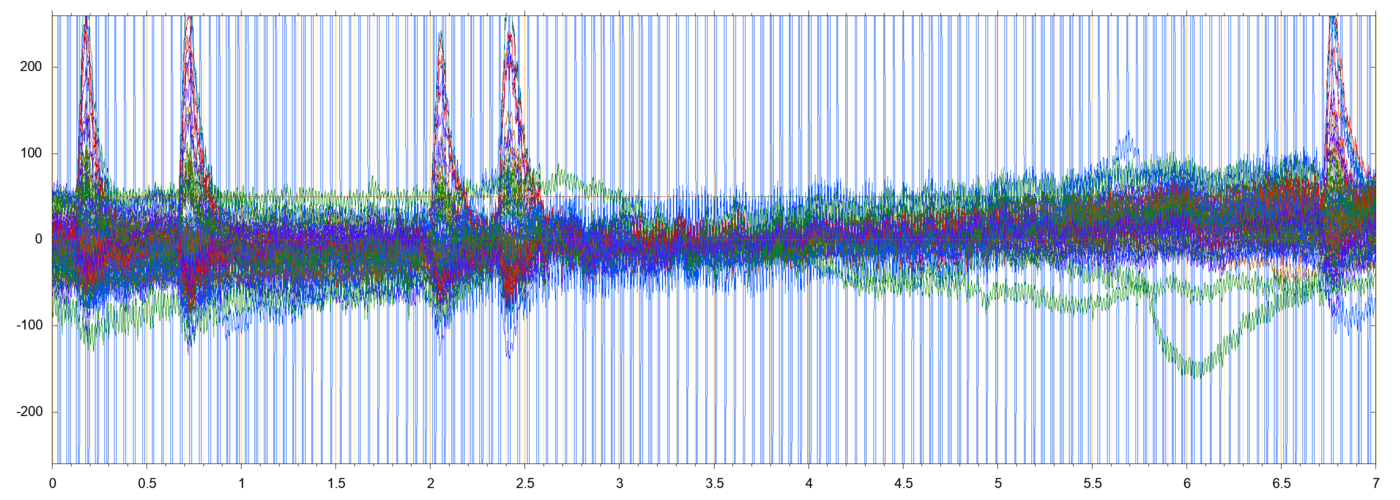Click the y-axis label -200
The image size is (1400, 500).
tap(30, 412)
